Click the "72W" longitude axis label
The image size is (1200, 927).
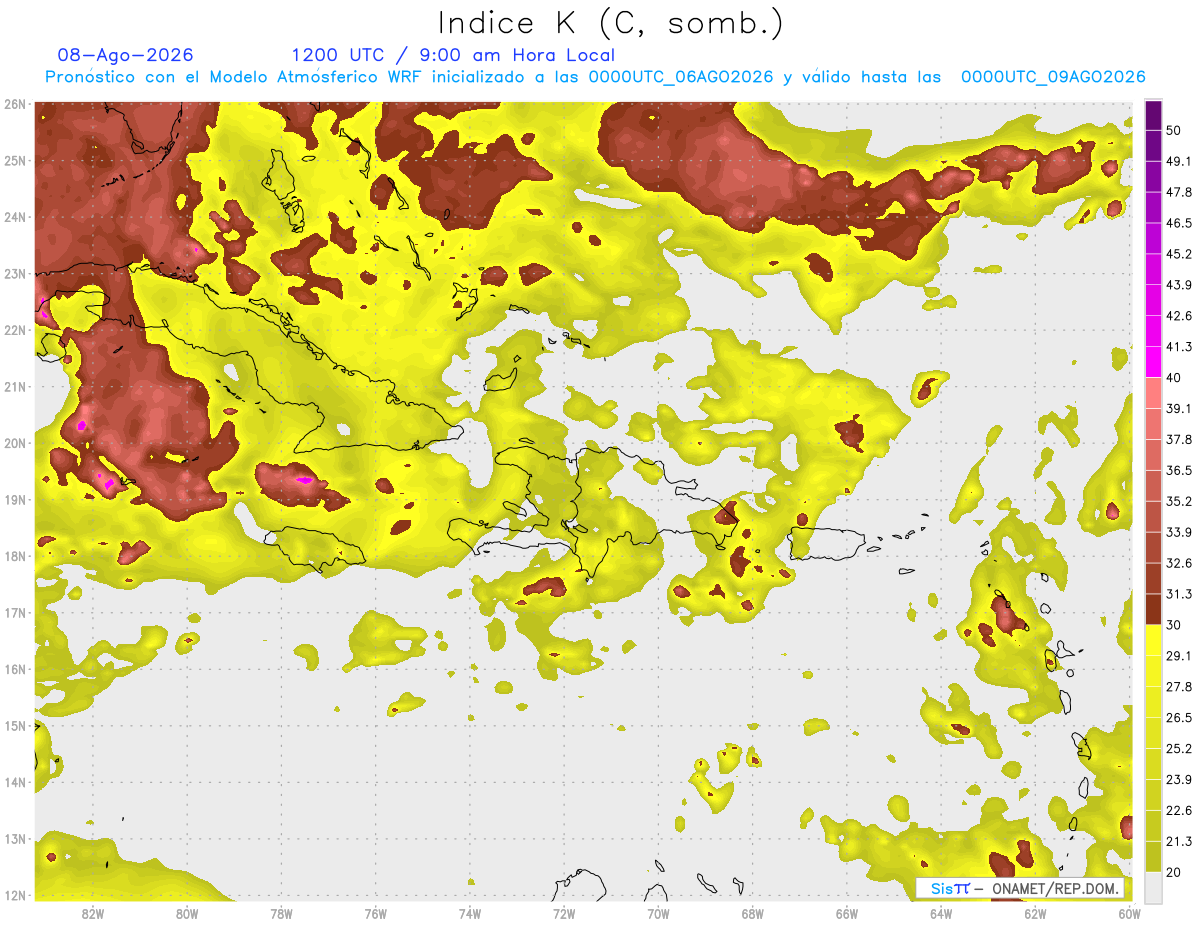pos(564,914)
